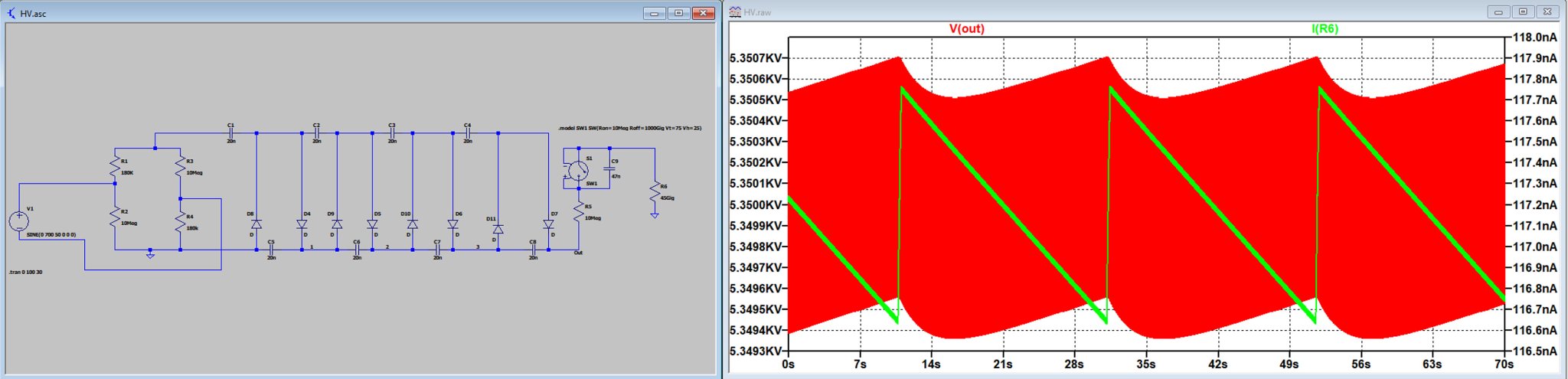Select resistor R5 symbol below switch S1
This screenshot has width=1568, height=379.
pyautogui.click(x=579, y=212)
